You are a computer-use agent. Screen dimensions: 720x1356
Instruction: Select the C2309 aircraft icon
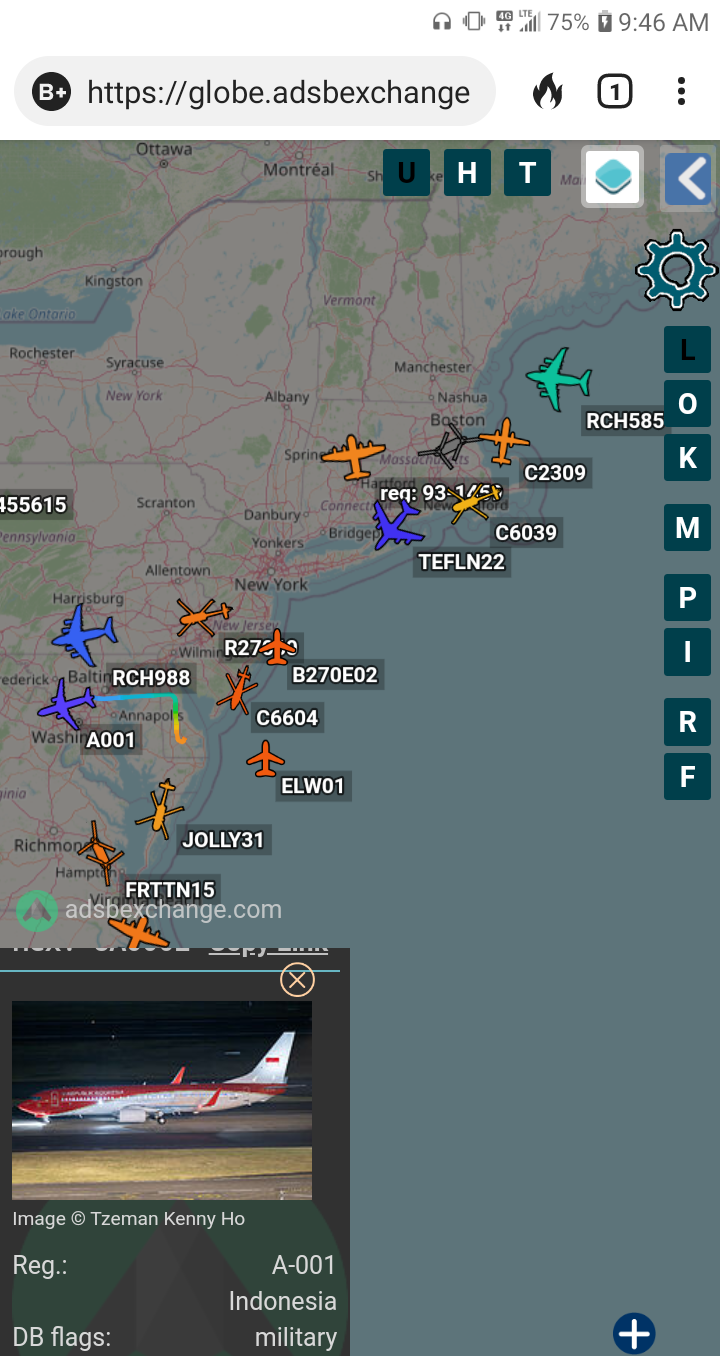click(504, 441)
